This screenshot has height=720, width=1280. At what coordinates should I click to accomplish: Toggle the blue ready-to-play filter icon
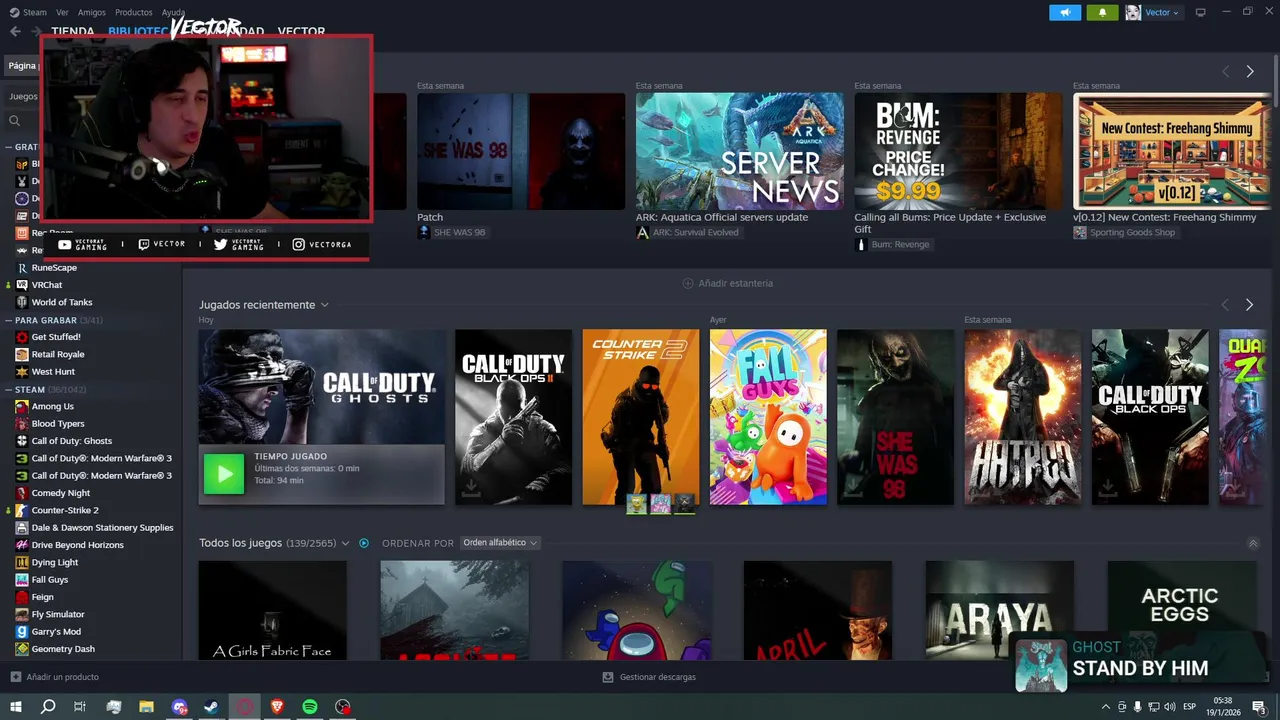(364, 543)
